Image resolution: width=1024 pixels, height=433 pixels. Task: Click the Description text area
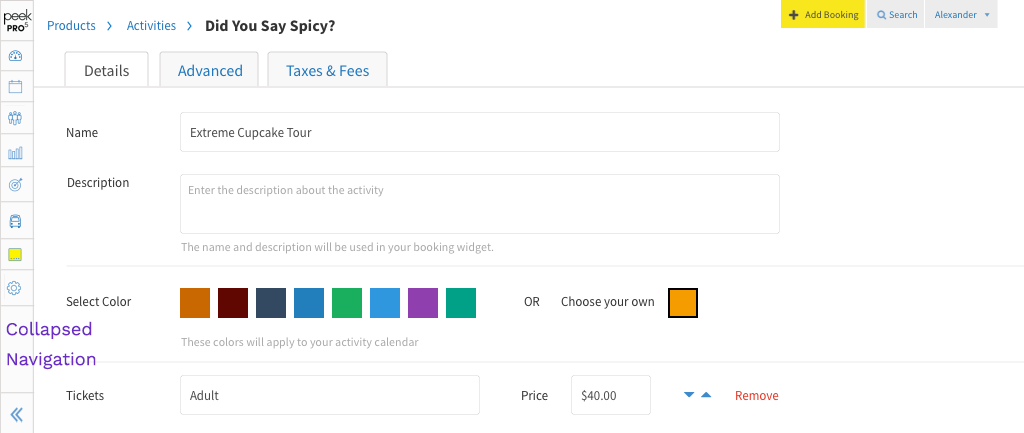tap(479, 204)
